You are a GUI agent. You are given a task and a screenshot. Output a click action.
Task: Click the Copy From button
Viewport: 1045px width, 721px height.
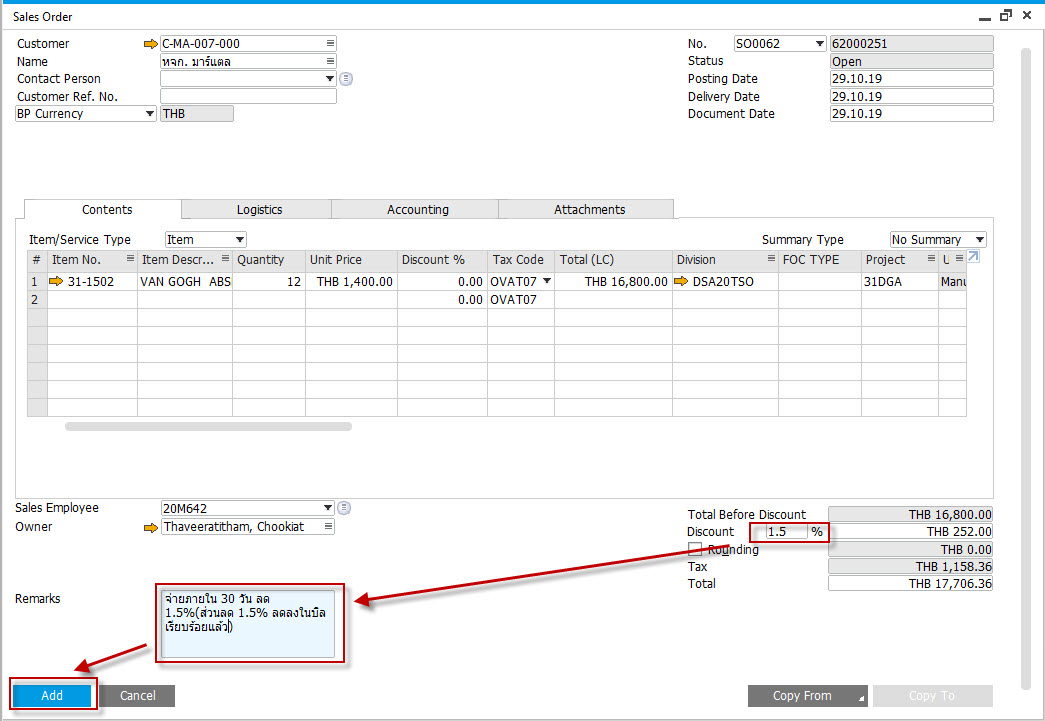coord(808,696)
